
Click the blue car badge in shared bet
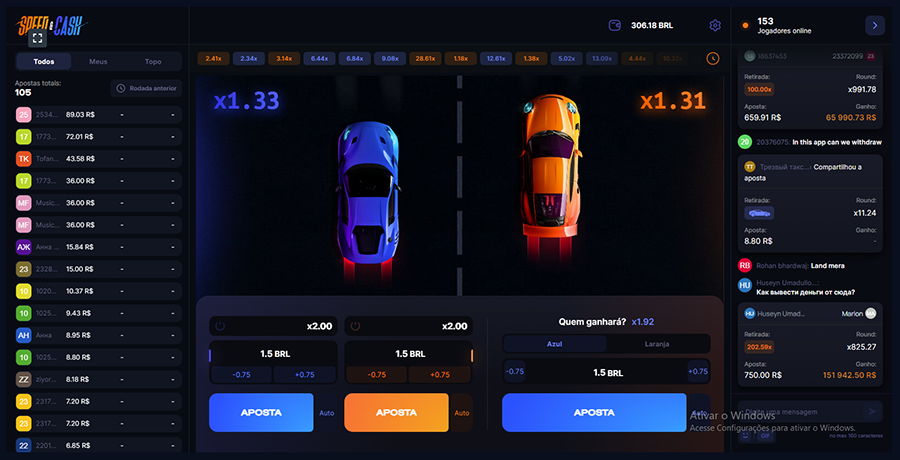pyautogui.click(x=759, y=213)
